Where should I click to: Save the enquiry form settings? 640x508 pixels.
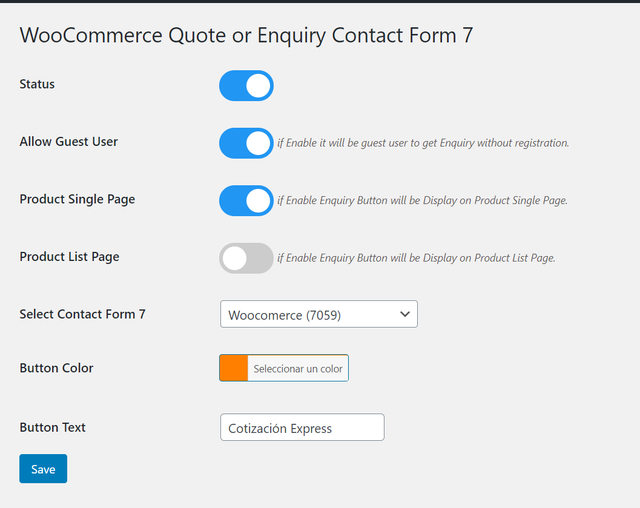[43, 469]
